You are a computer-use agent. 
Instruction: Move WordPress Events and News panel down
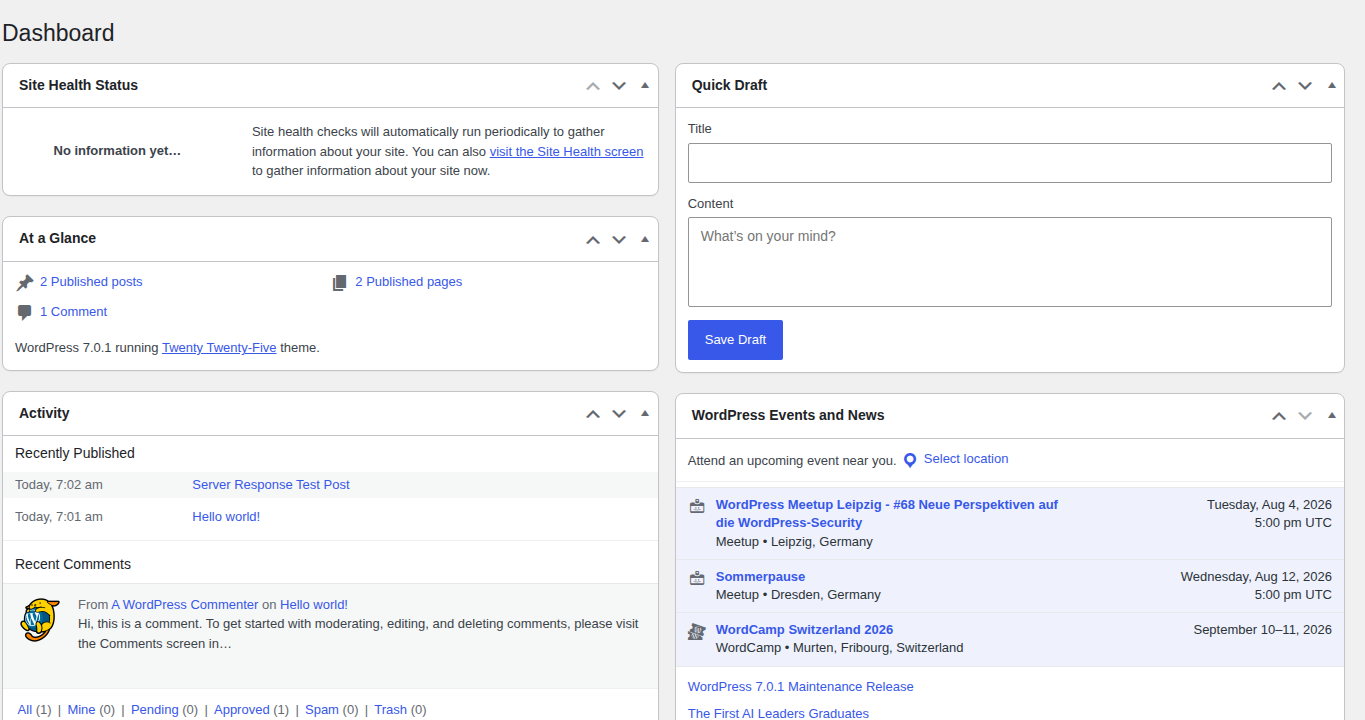(x=1305, y=416)
